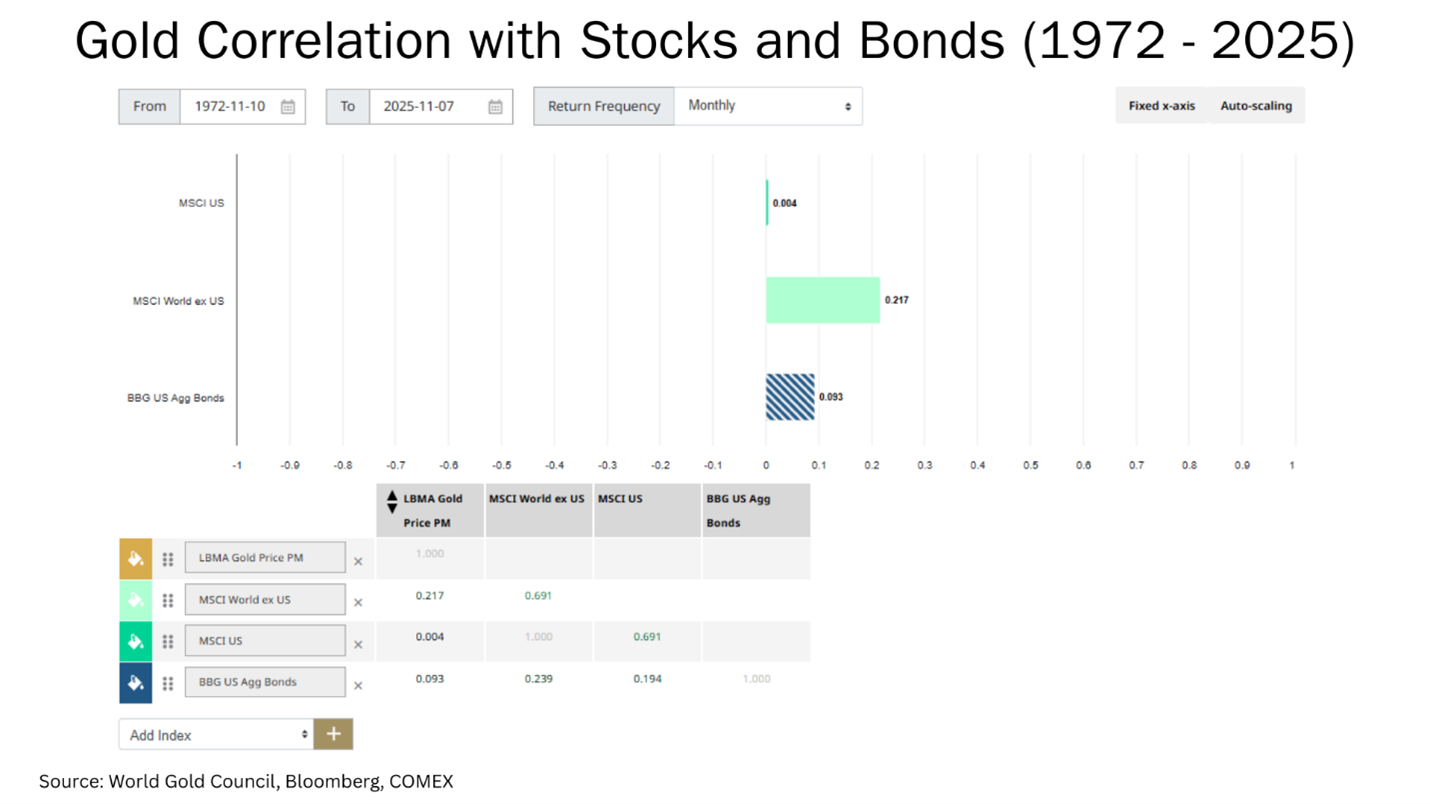The image size is (1430, 804).
Task: Select the MSCI World ex US bar in chart
Action: pyautogui.click(x=823, y=300)
